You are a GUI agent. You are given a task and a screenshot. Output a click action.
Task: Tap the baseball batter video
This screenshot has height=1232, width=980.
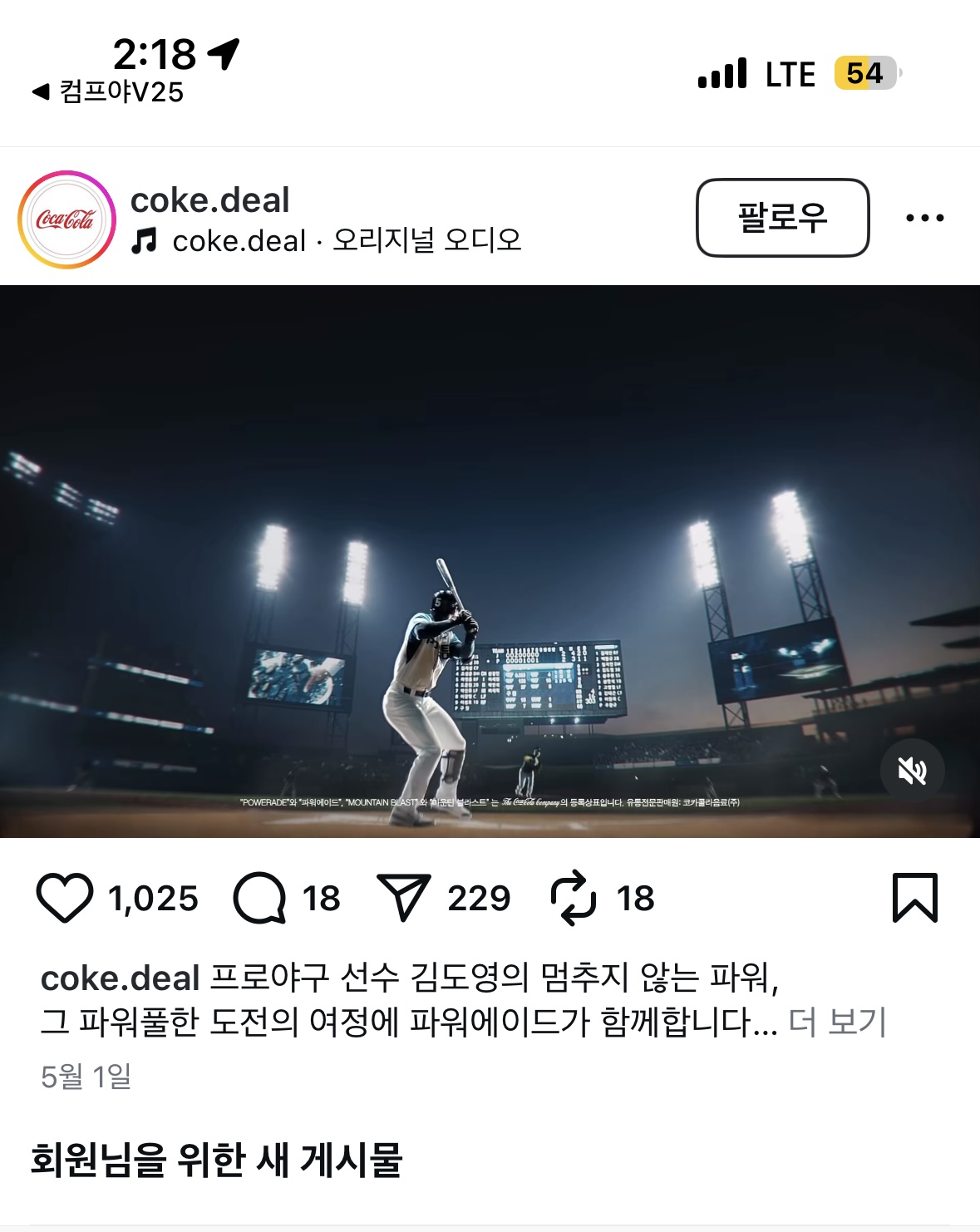(x=490, y=561)
